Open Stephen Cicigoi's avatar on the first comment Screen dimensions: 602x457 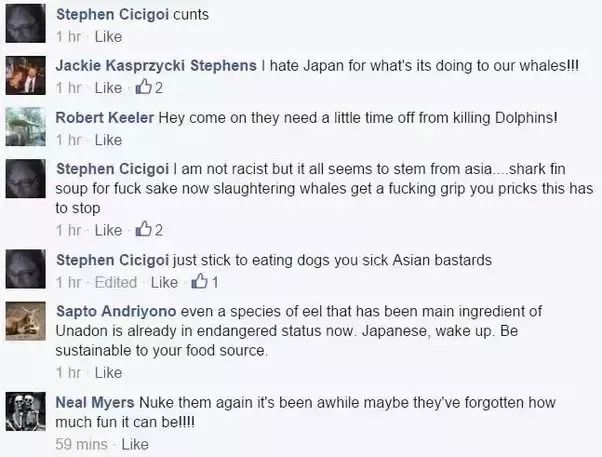tap(25, 23)
